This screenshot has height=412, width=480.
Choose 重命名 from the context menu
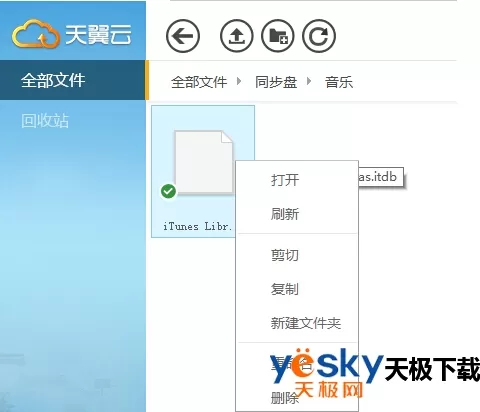click(x=292, y=364)
